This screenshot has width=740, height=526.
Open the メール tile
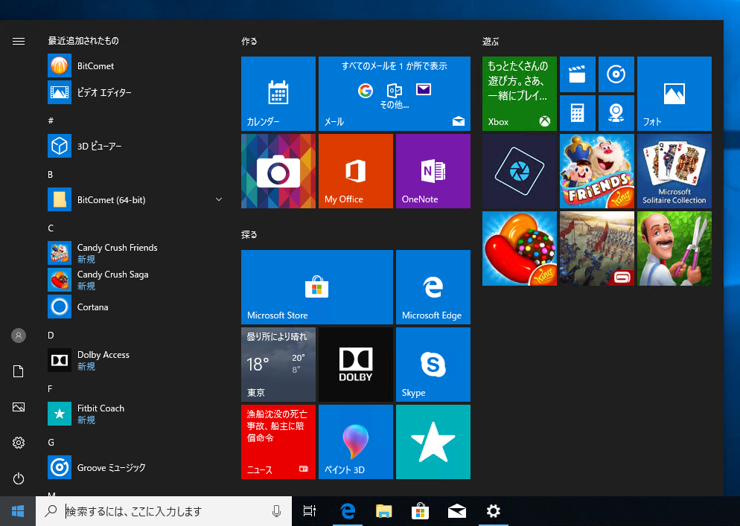395,93
